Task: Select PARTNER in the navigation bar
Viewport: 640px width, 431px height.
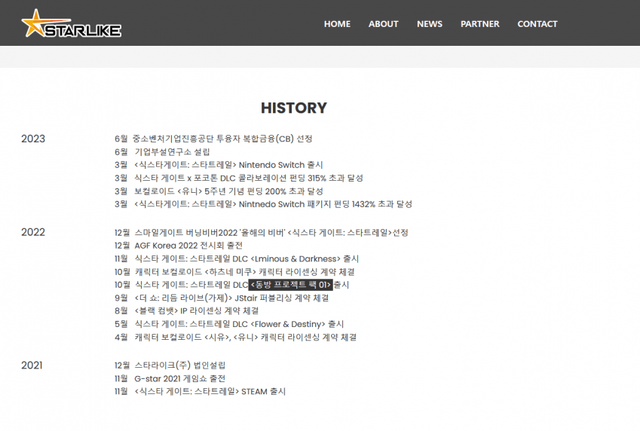Action: click(480, 24)
